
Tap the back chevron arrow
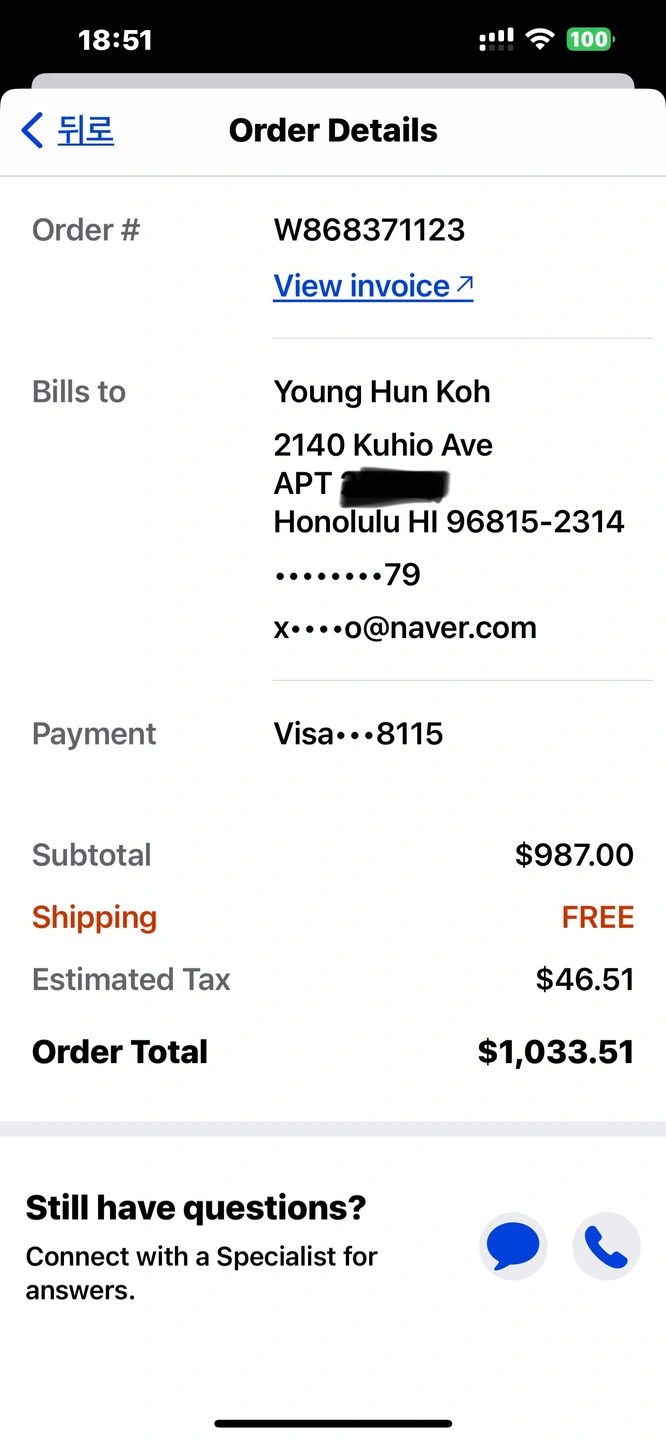[x=32, y=130]
